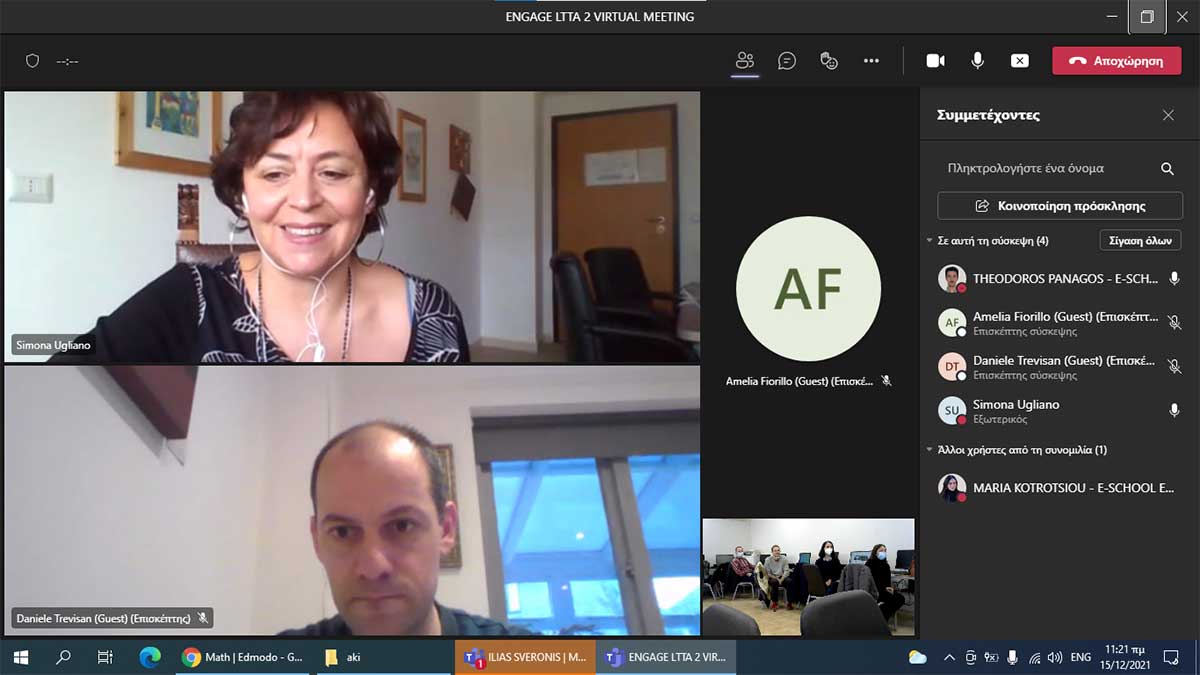
Task: Click Κοινοποίηση πρόσκλησης button
Action: coord(1059,206)
